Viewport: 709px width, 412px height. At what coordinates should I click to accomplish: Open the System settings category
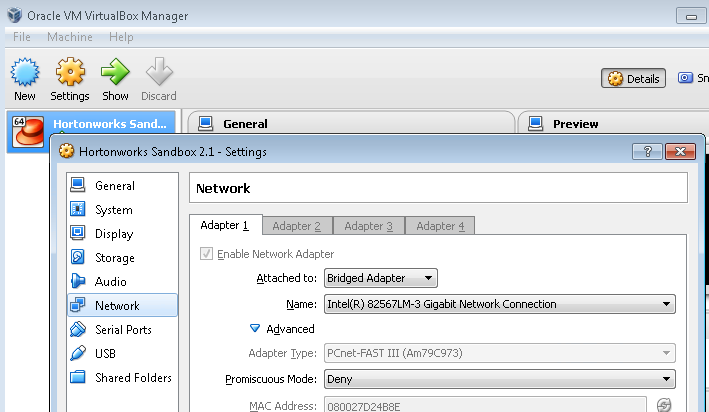tap(122, 209)
